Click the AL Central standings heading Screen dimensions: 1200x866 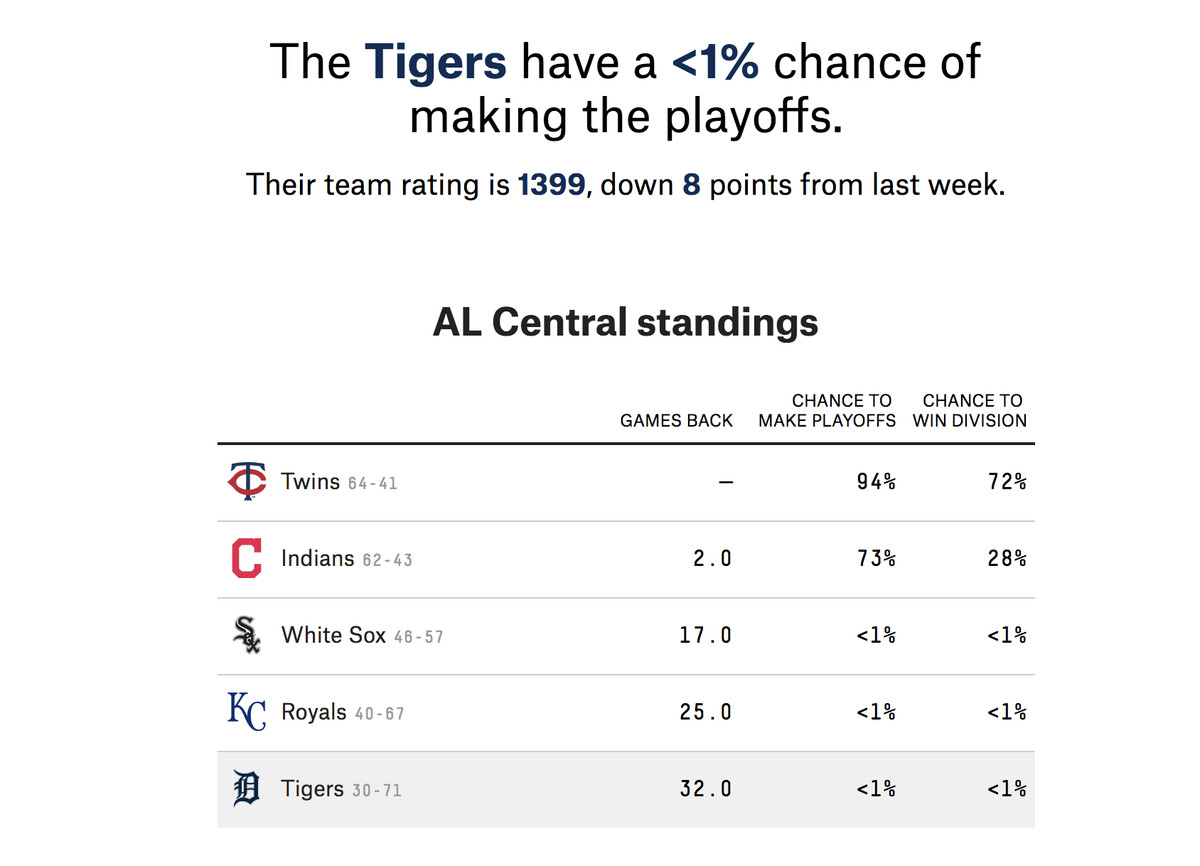tap(625, 323)
